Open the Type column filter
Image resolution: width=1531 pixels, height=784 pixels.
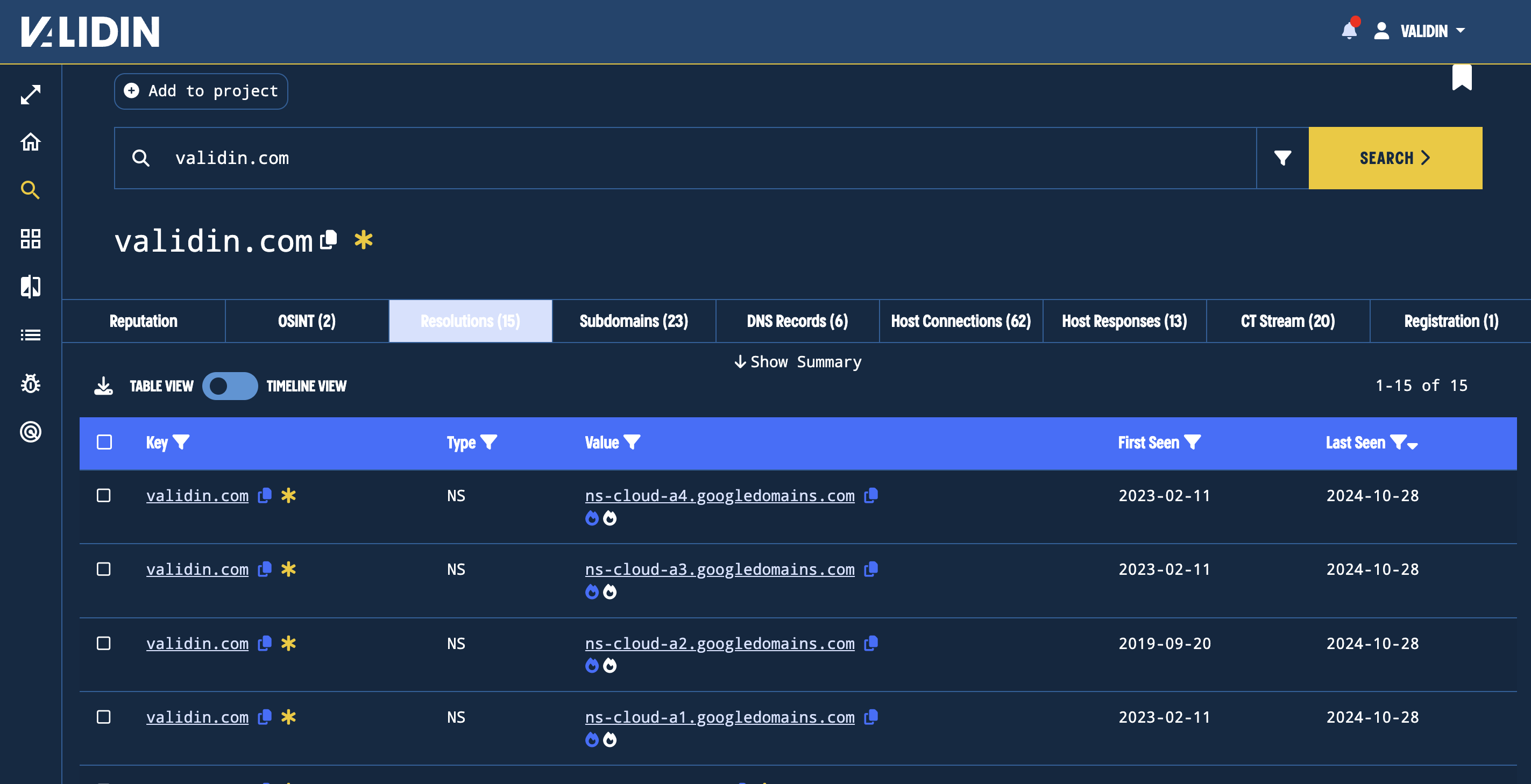(x=488, y=442)
